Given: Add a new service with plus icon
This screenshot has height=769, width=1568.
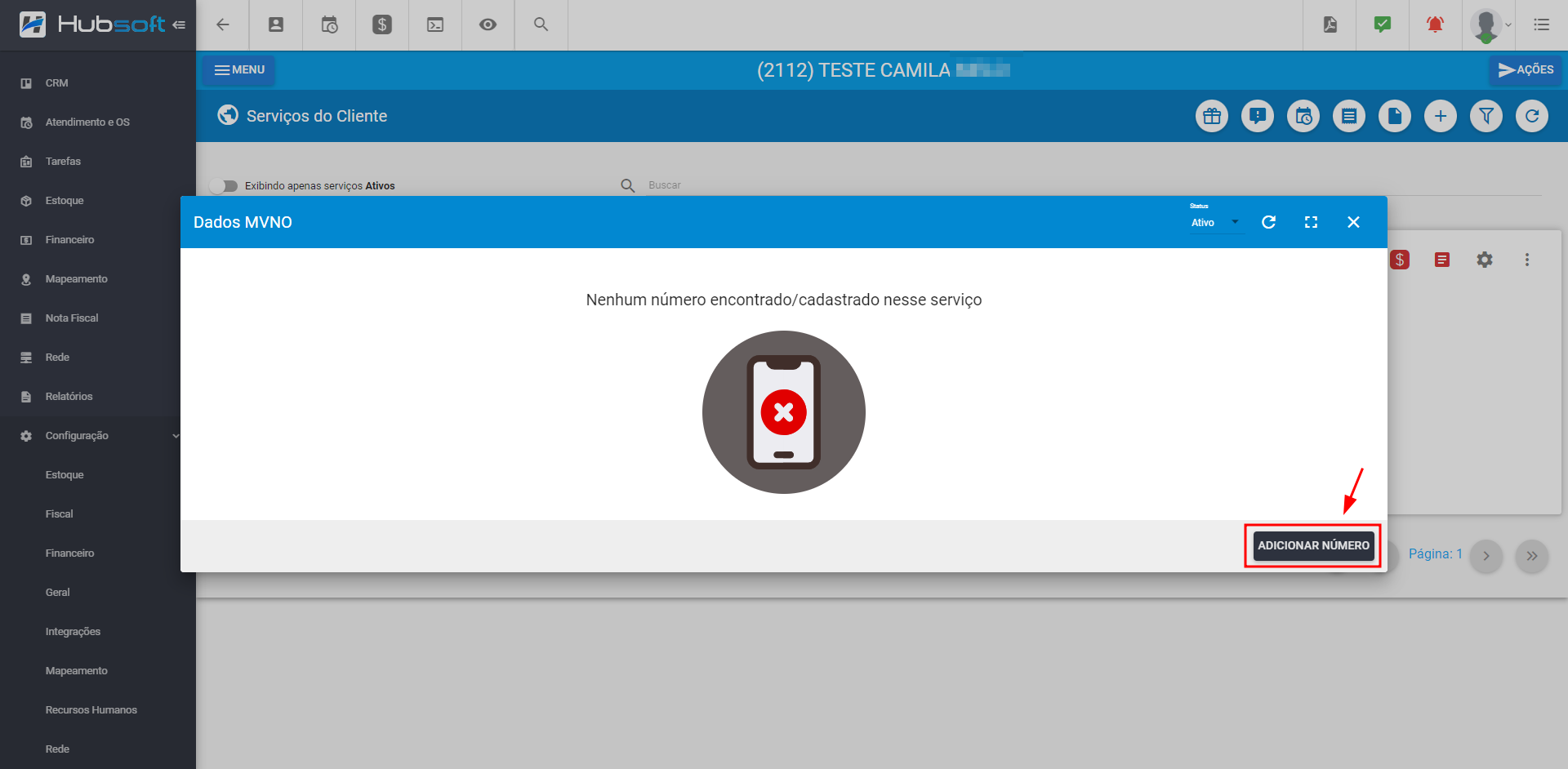Looking at the screenshot, I should [1441, 116].
